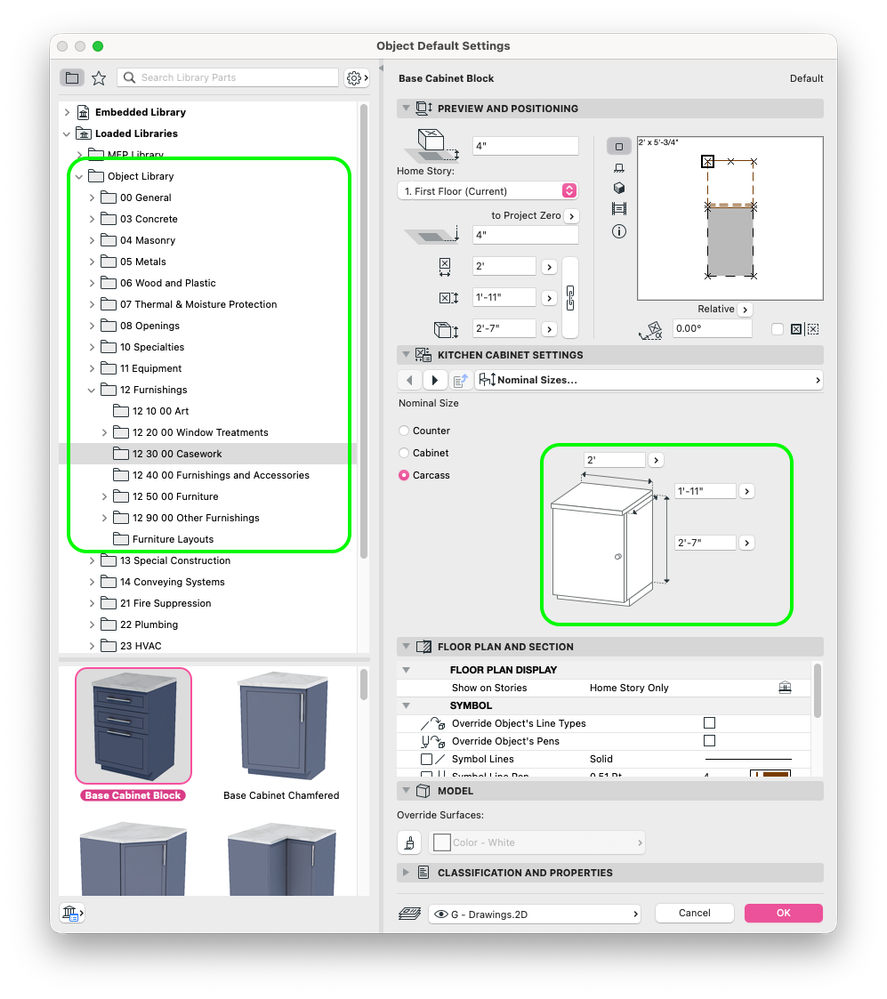The image size is (887, 999).
Task: Expand Classification and Properties panel
Action: tap(406, 873)
